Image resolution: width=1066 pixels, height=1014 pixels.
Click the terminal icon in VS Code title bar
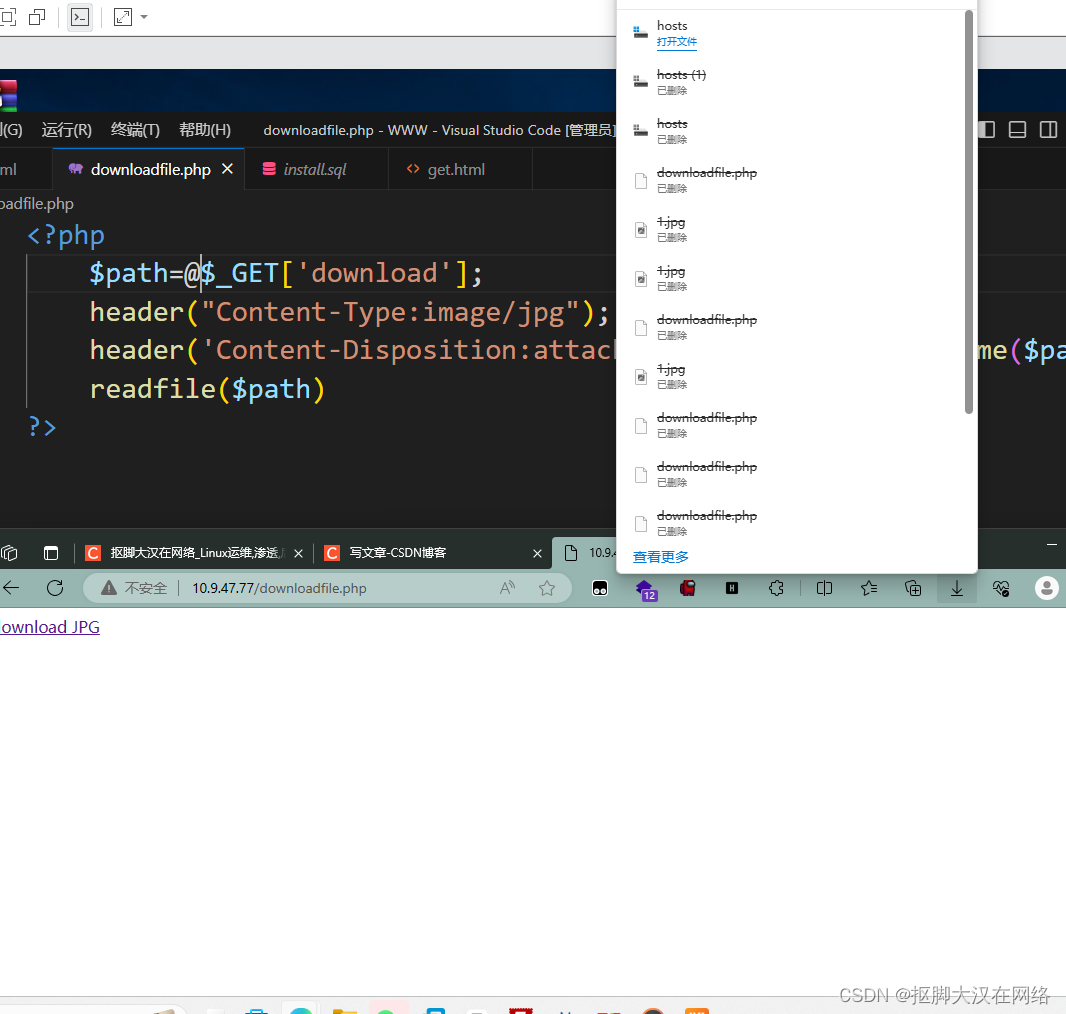tap(80, 17)
